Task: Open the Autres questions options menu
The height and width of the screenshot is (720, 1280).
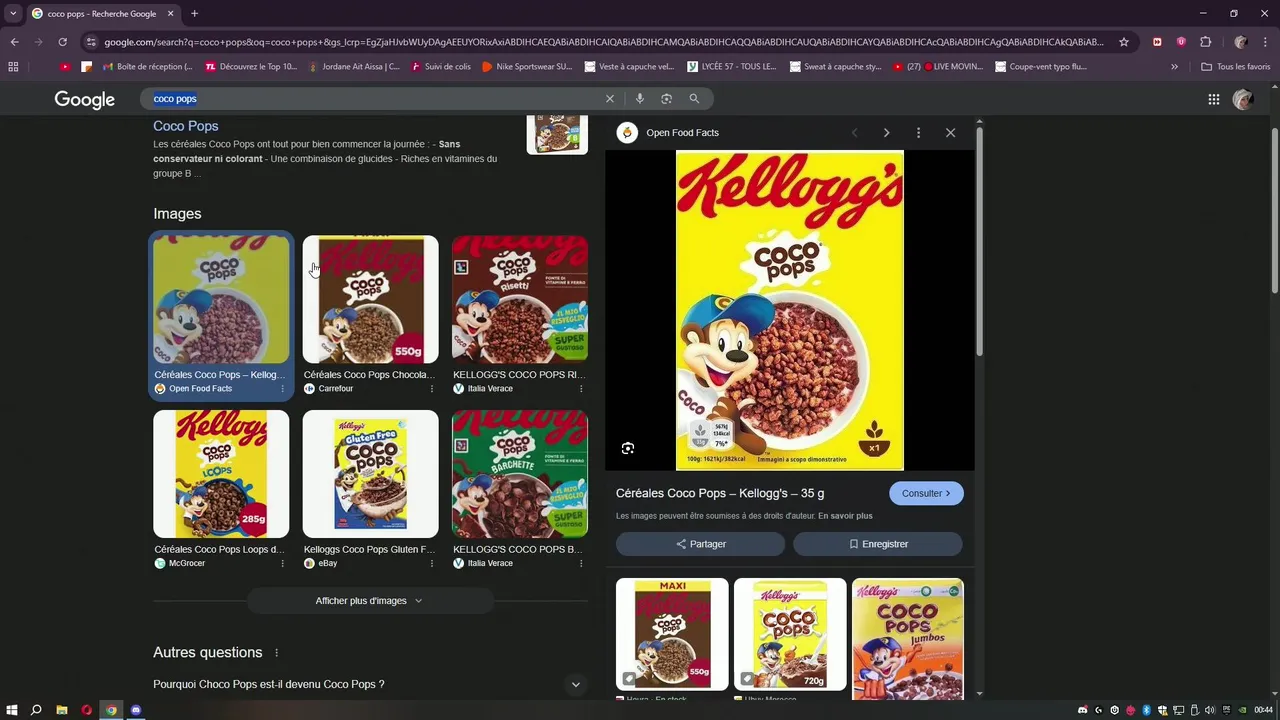Action: [x=277, y=653]
